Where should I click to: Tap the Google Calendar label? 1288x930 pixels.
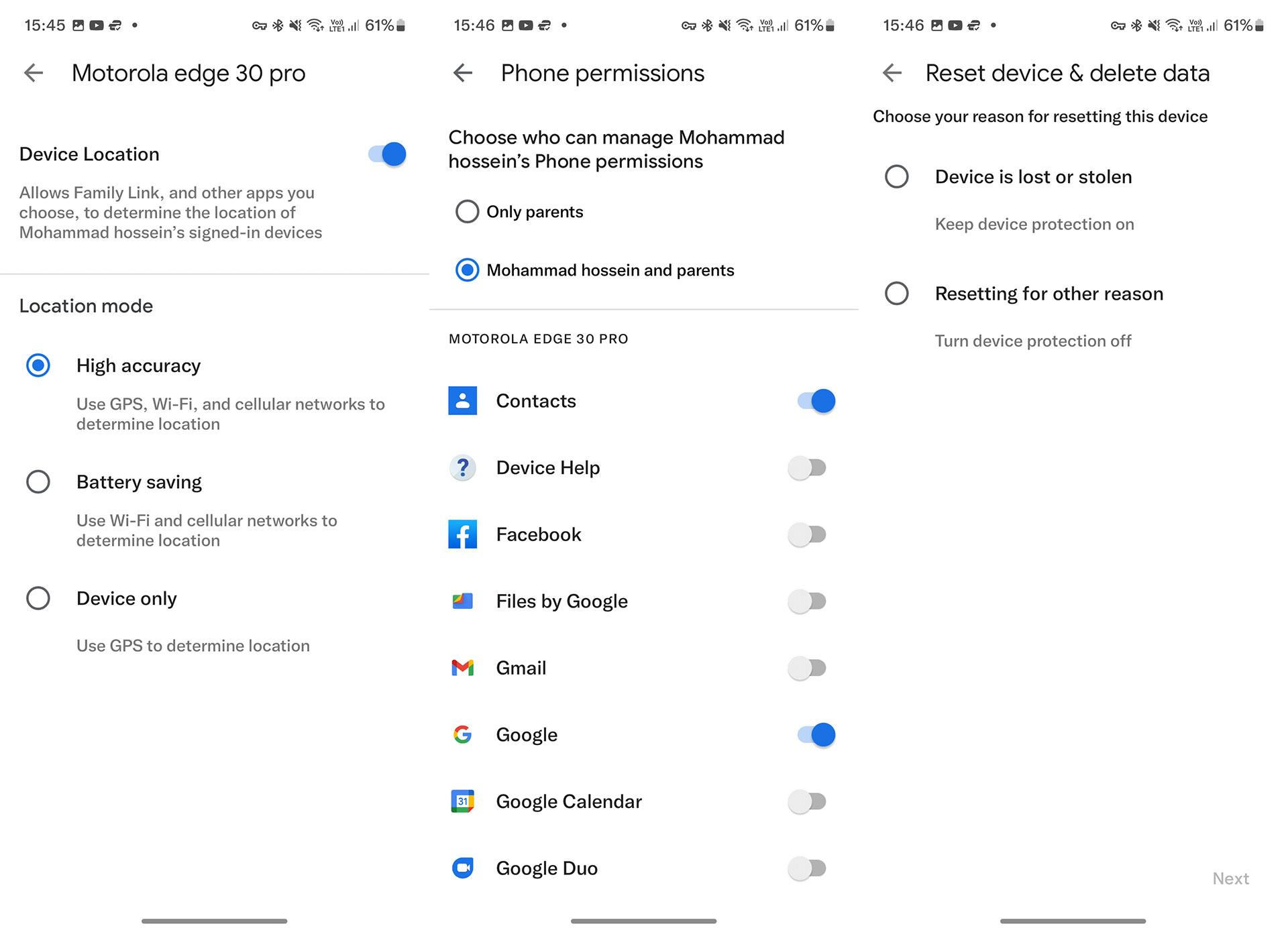pyautogui.click(x=569, y=801)
